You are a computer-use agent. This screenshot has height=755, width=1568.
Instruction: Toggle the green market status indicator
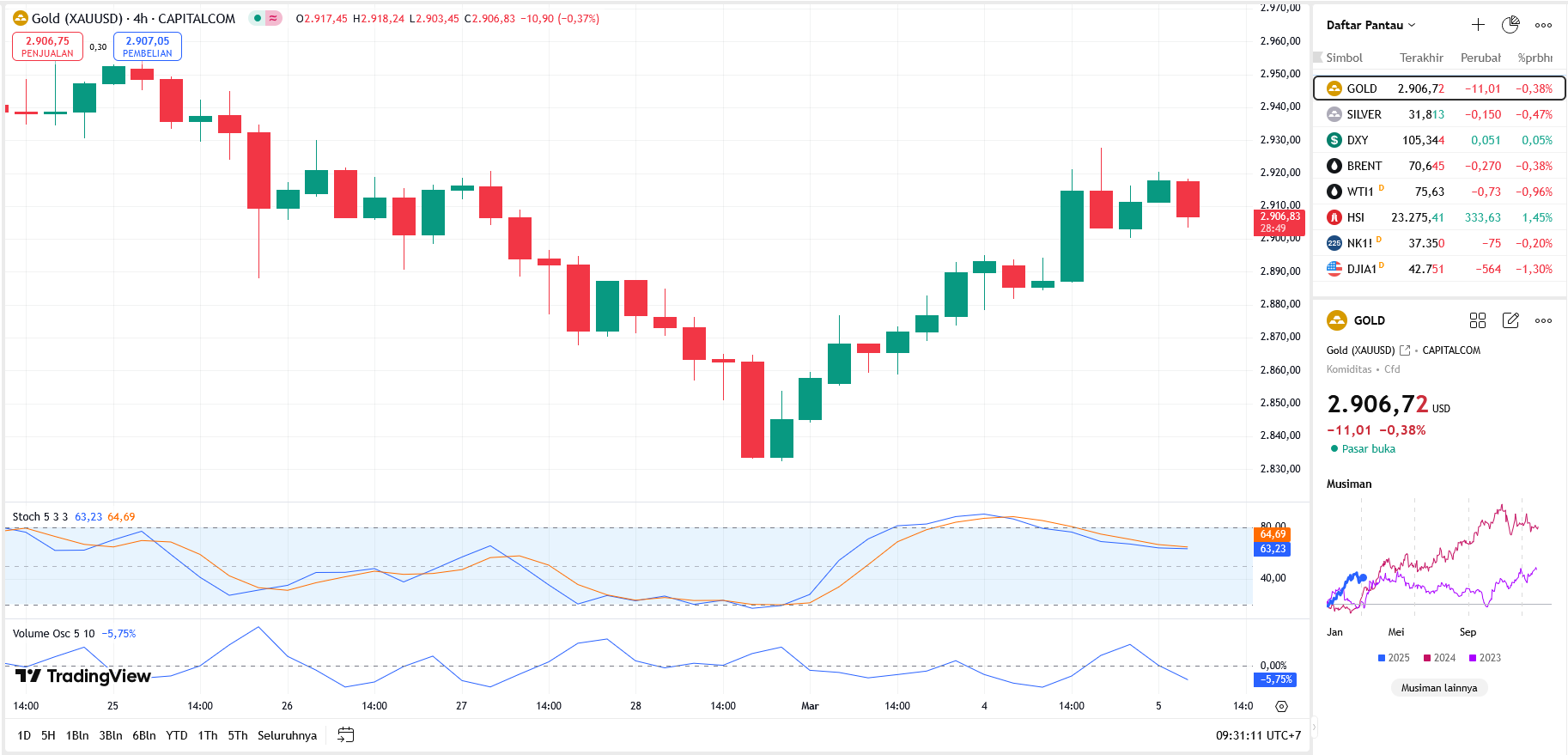click(258, 18)
